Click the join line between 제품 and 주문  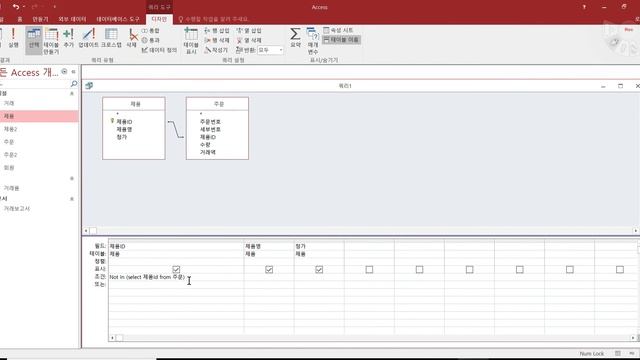(176, 129)
